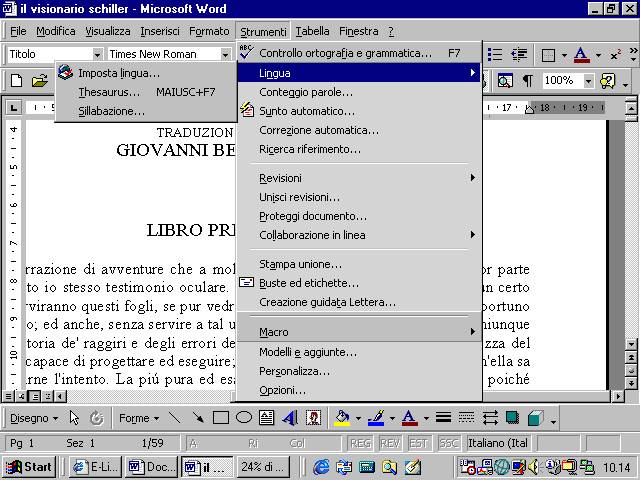Choose Sillabazione from Lingua submenu

click(146, 111)
